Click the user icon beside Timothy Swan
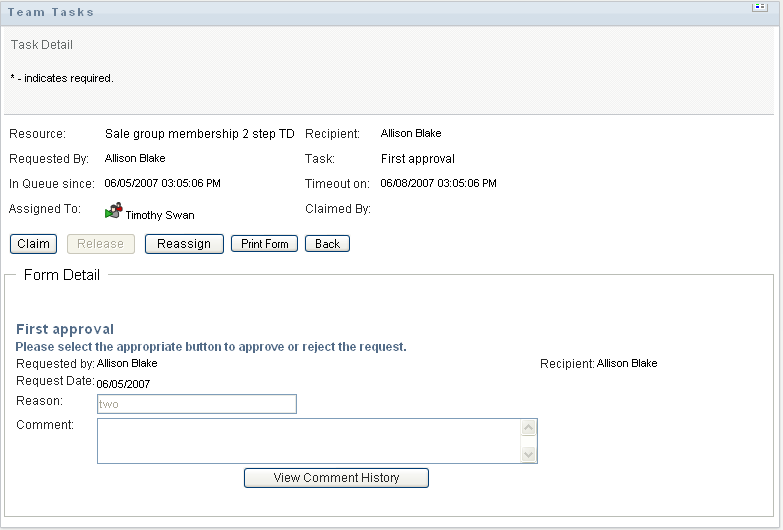 point(113,213)
